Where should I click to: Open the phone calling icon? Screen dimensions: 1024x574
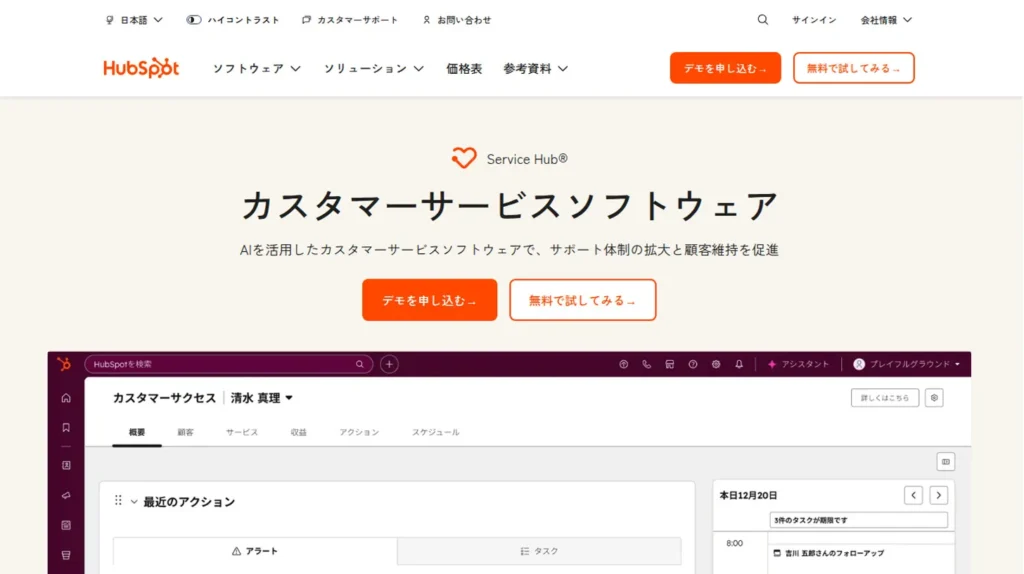click(647, 364)
